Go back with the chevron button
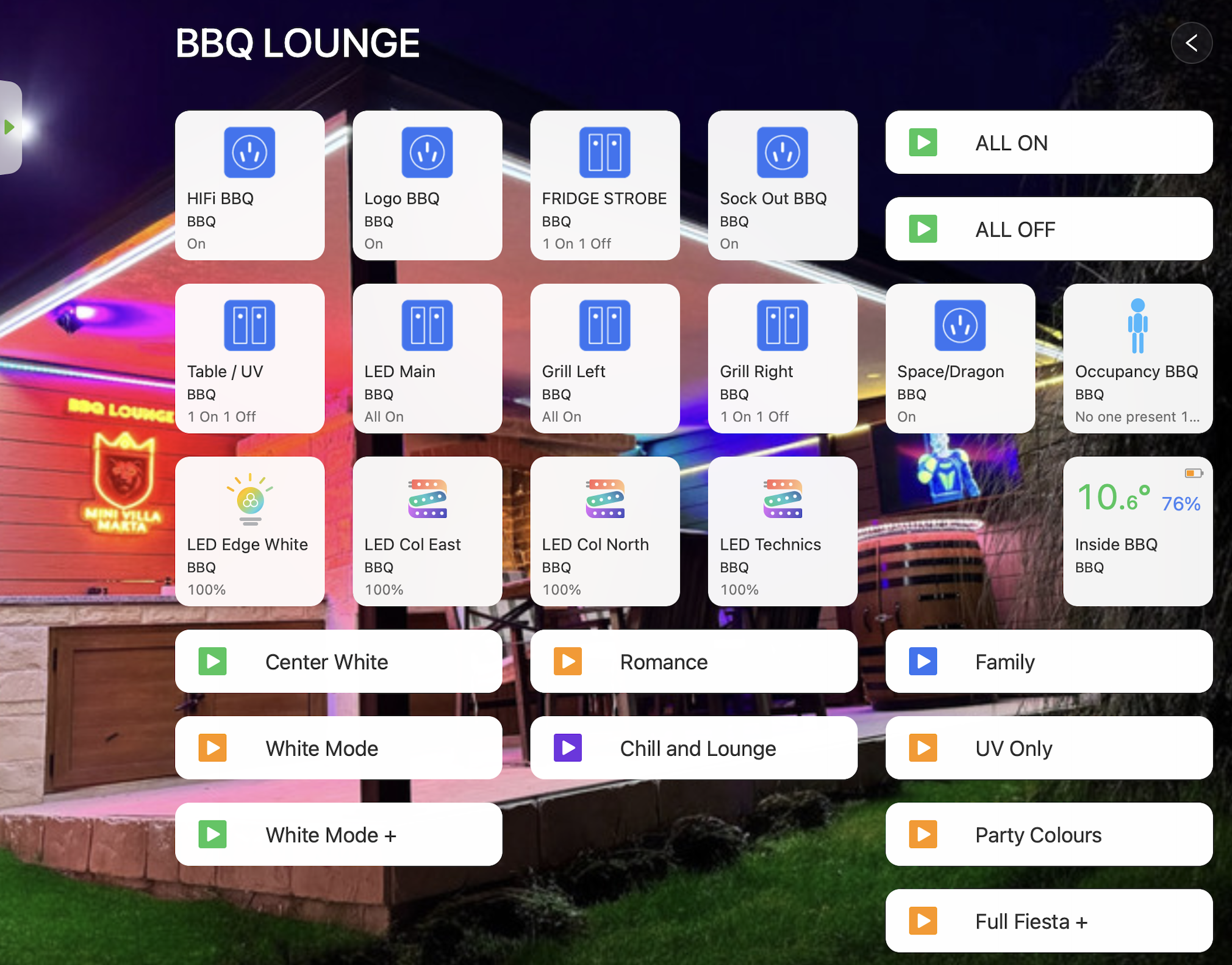The width and height of the screenshot is (1232, 965). coord(1191,43)
